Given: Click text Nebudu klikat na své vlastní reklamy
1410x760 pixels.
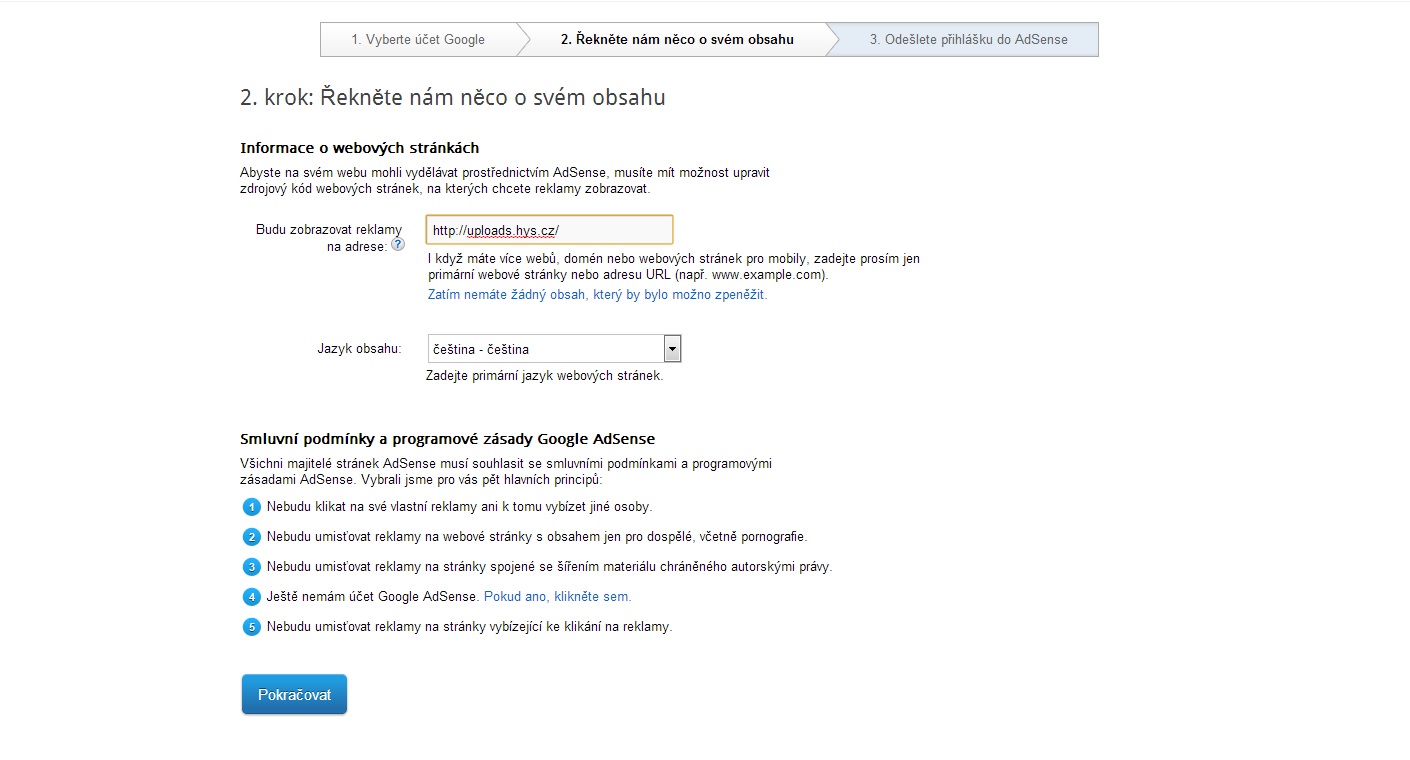Looking at the screenshot, I should click(x=459, y=507).
